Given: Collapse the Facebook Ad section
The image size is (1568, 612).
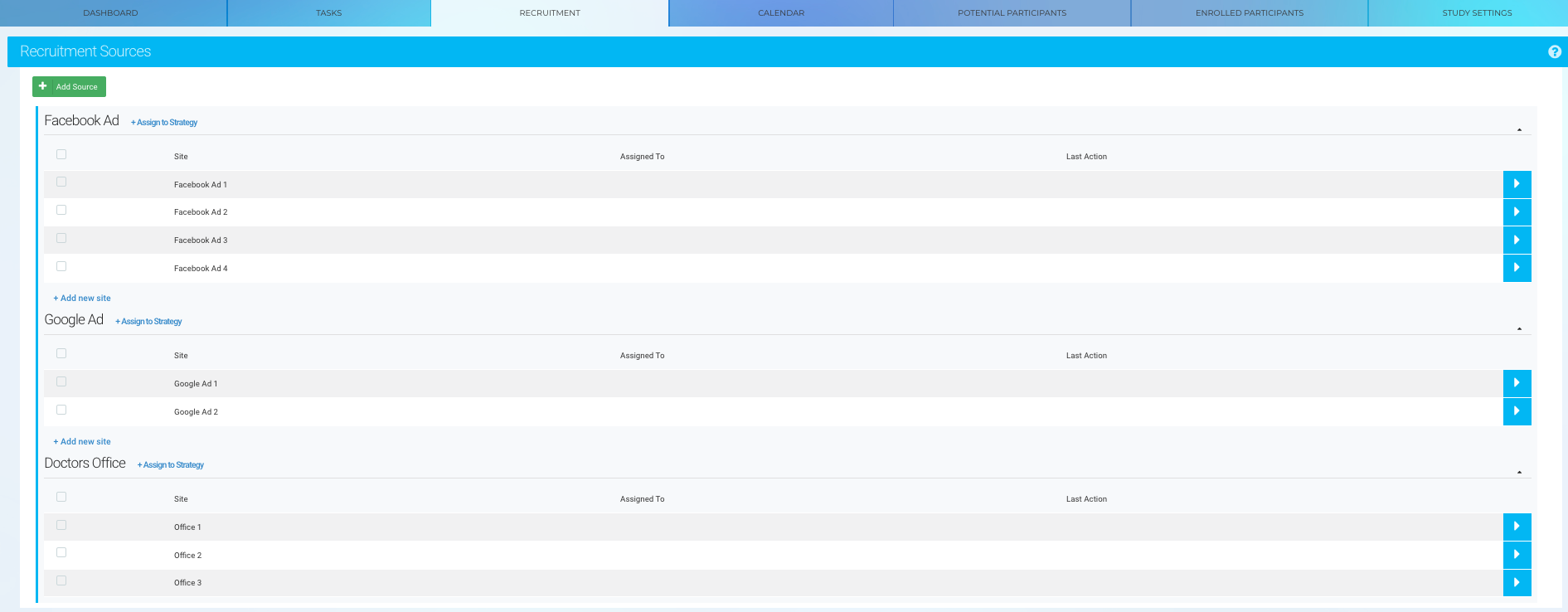Looking at the screenshot, I should (1519, 130).
